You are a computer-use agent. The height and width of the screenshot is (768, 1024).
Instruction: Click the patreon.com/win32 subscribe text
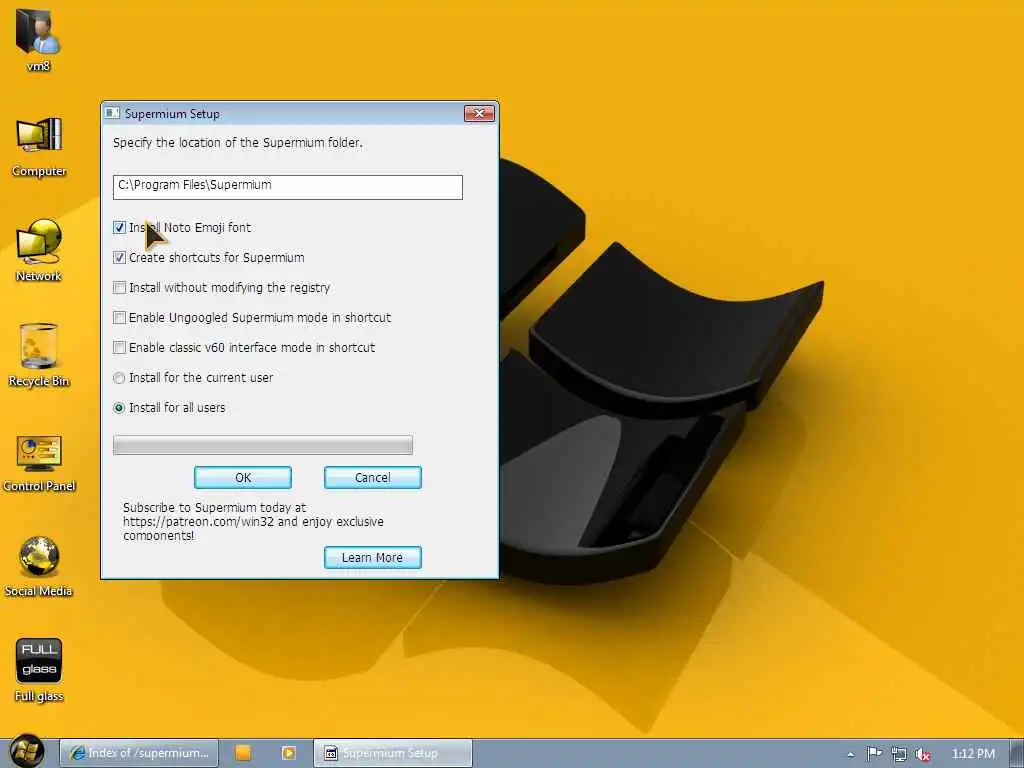point(253,521)
